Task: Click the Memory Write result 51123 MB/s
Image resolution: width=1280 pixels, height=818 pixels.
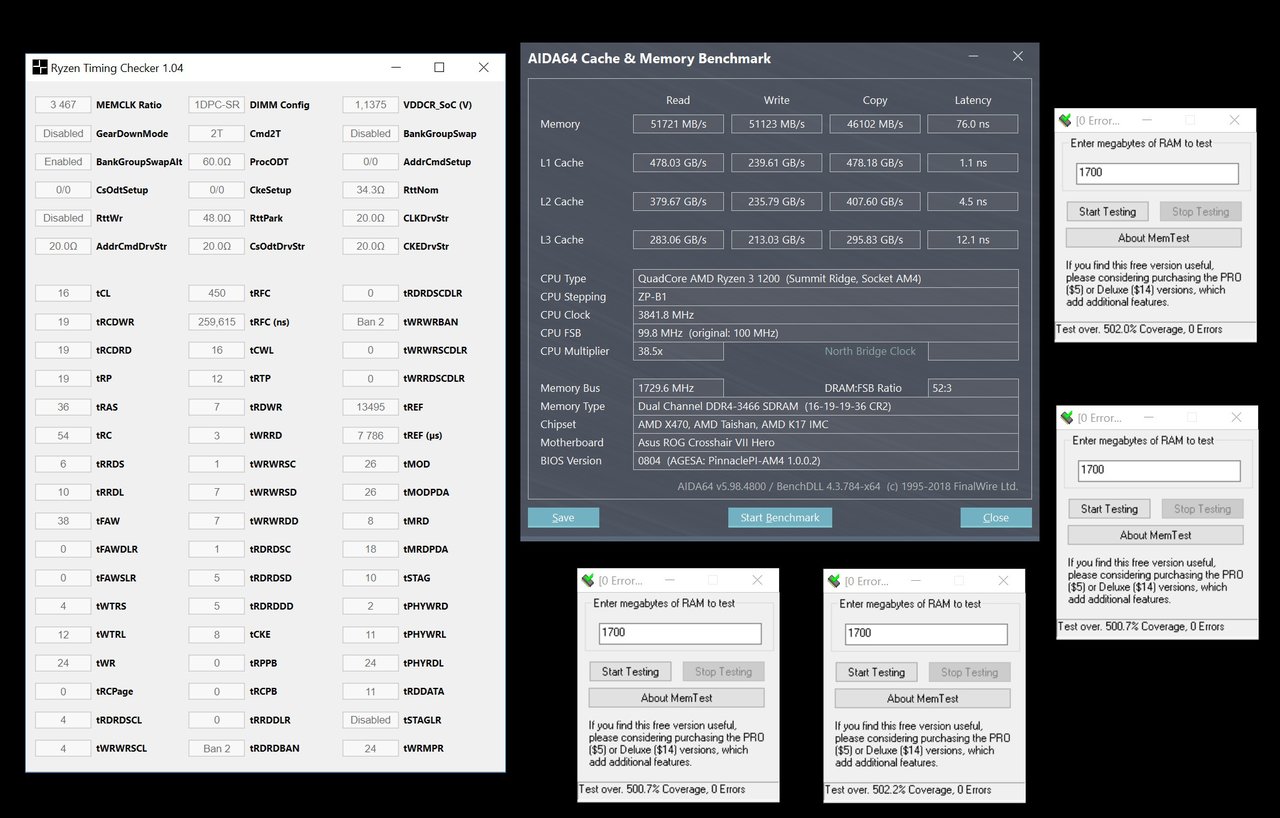Action: pos(776,124)
